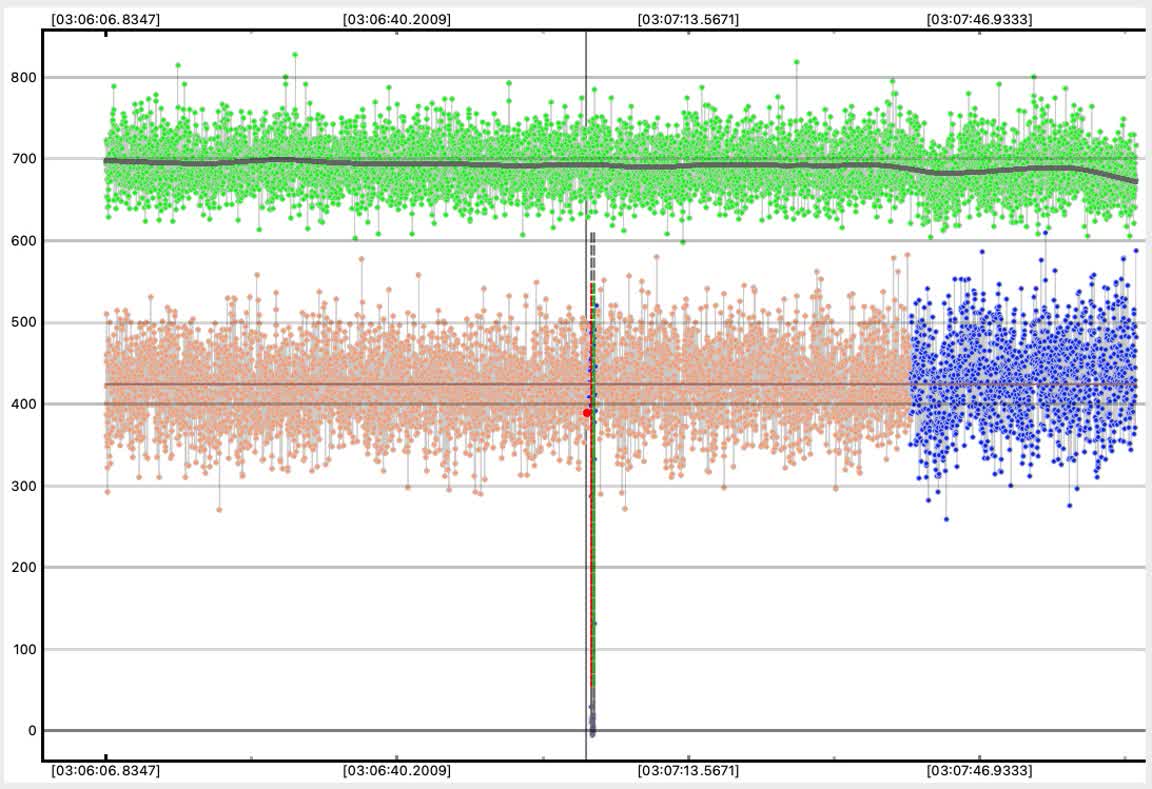Click the 100 label on the Y axis

[23, 649]
